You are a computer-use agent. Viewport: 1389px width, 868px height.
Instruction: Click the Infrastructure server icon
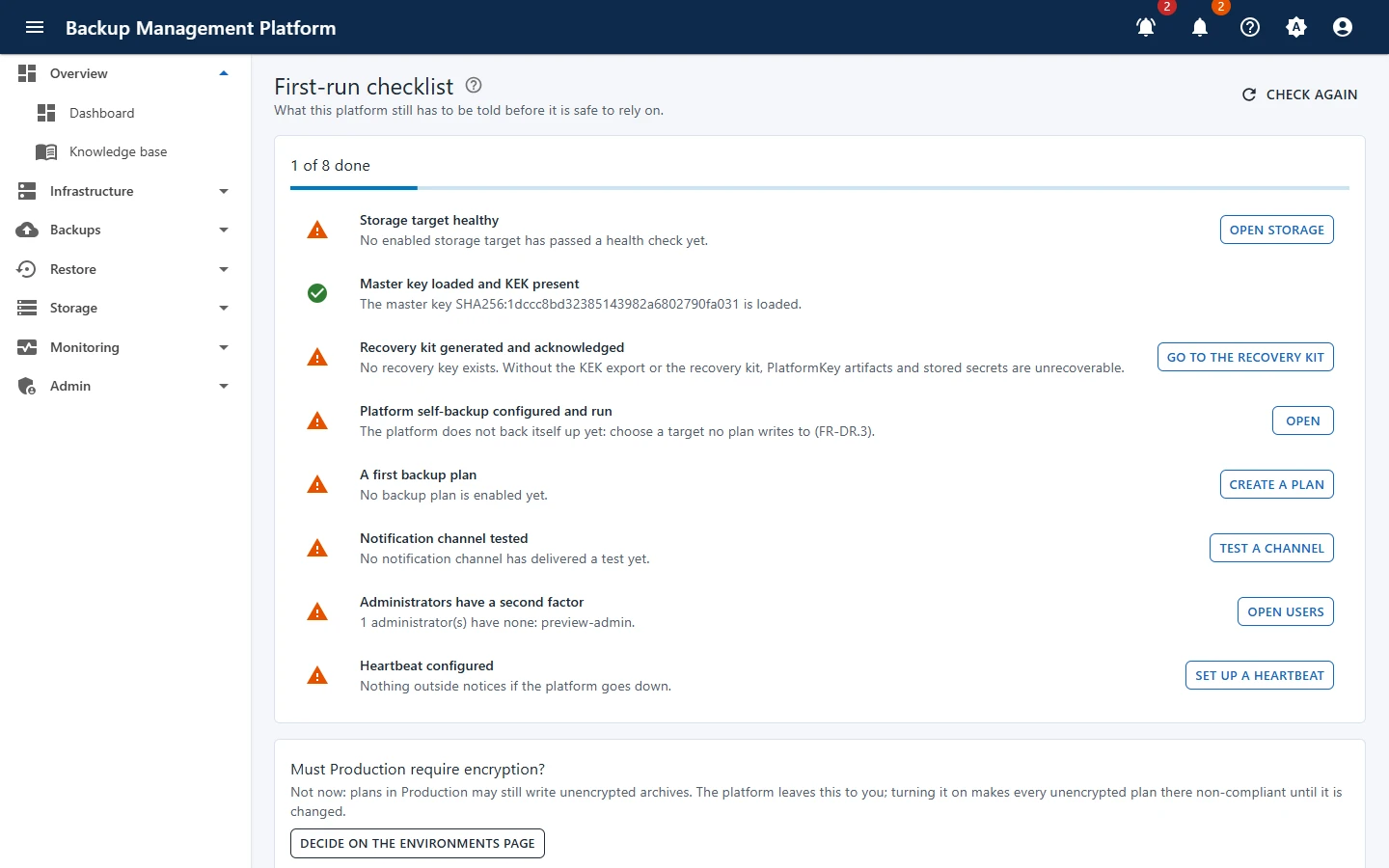coord(27,191)
